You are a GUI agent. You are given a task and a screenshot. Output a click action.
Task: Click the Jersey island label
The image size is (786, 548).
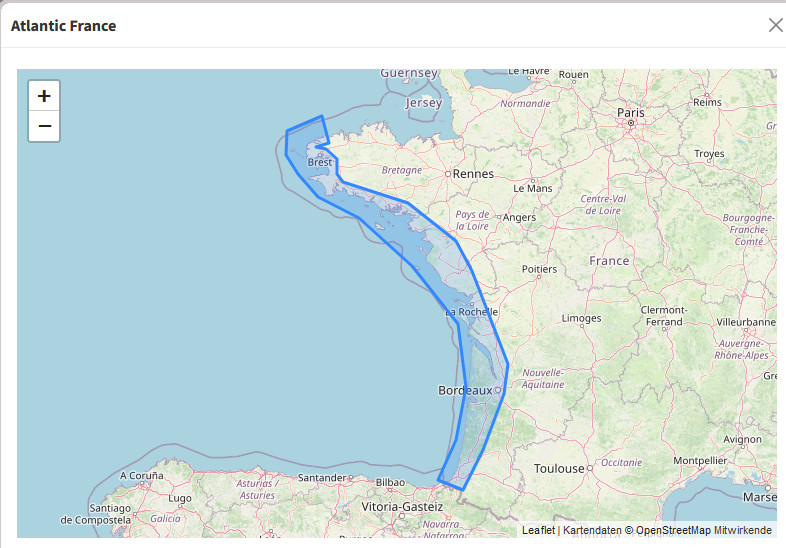(424, 103)
